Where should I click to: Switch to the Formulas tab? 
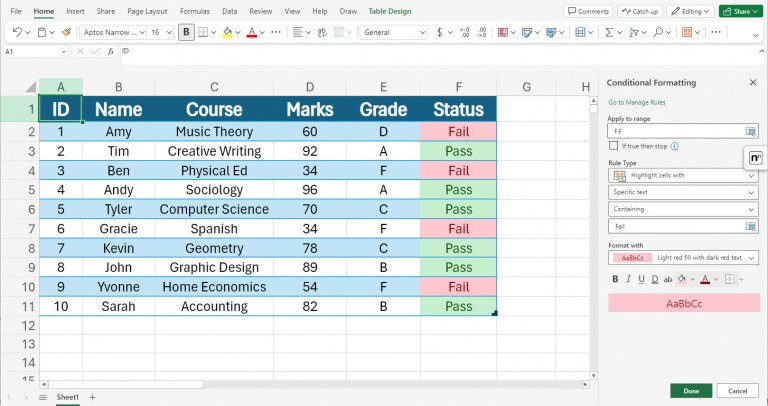[x=194, y=11]
